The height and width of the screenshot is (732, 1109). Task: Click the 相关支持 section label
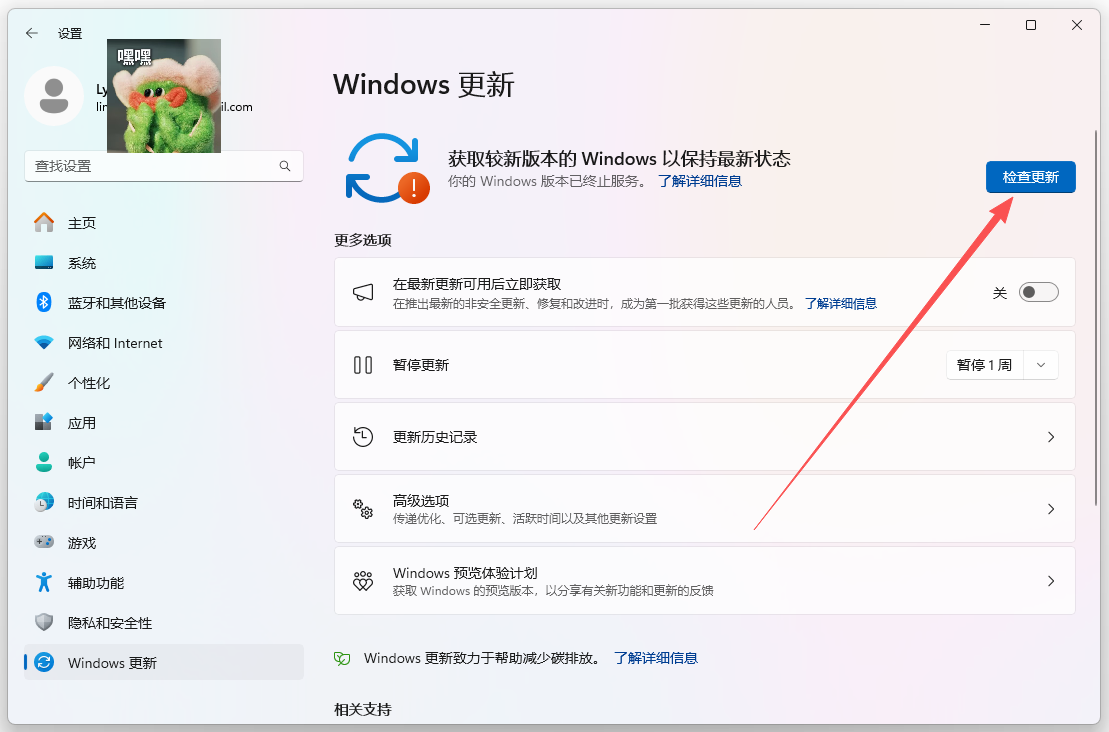coord(363,709)
